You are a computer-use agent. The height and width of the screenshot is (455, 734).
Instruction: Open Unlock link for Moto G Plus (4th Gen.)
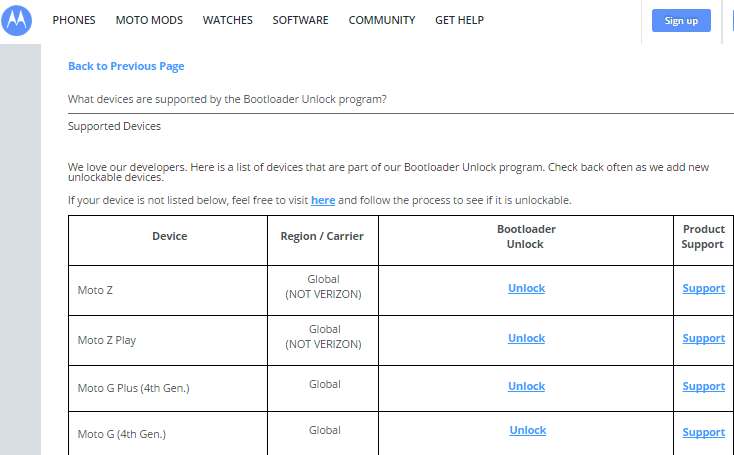[527, 386]
